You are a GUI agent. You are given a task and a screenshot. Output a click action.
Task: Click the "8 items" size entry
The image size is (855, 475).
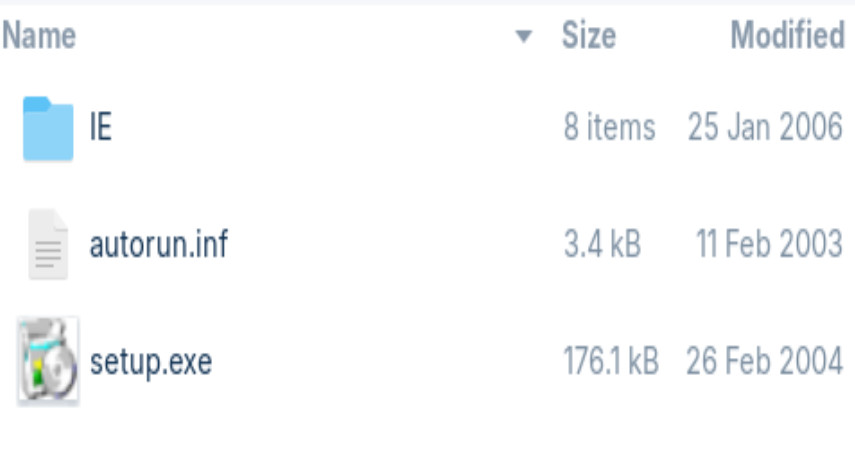coord(609,129)
